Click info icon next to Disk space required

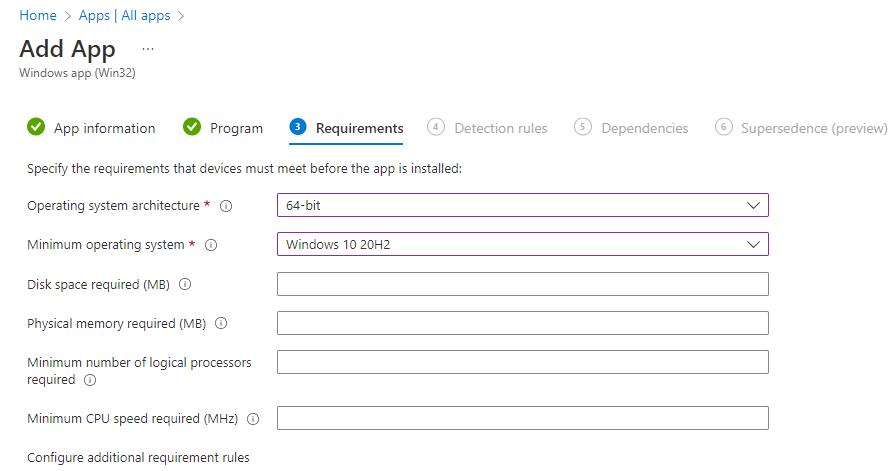[185, 285]
